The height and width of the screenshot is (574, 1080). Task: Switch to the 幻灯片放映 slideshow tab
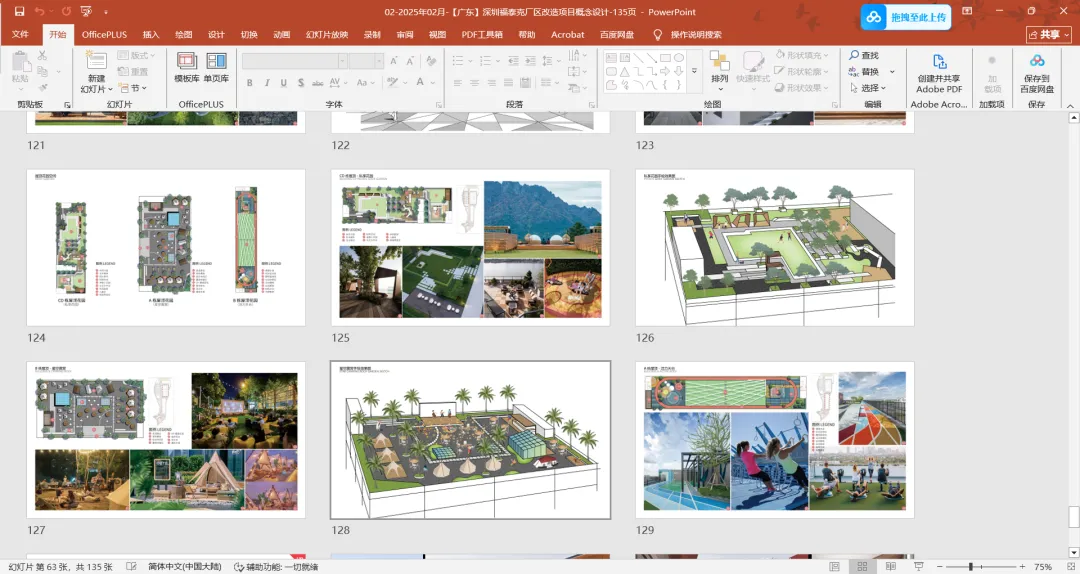click(327, 34)
